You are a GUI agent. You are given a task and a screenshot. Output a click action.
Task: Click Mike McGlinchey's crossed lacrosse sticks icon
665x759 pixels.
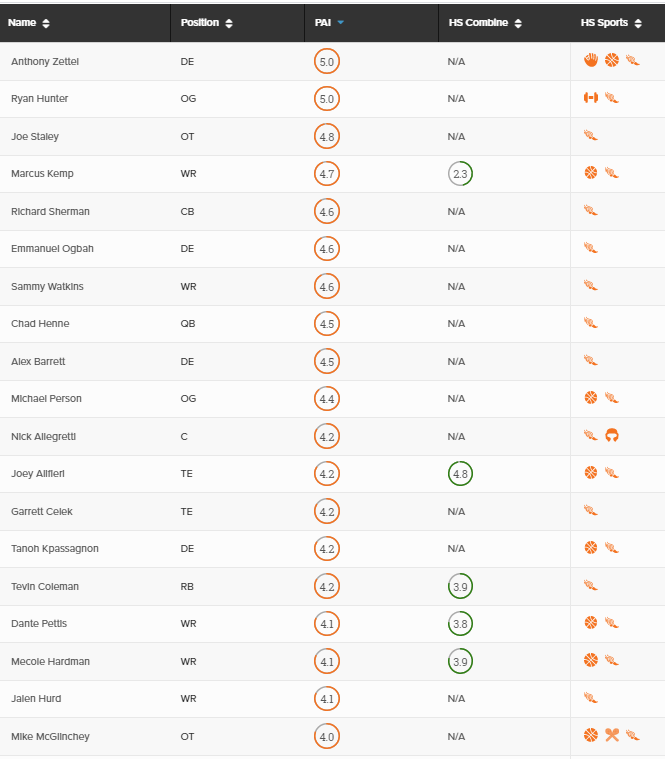coord(612,735)
